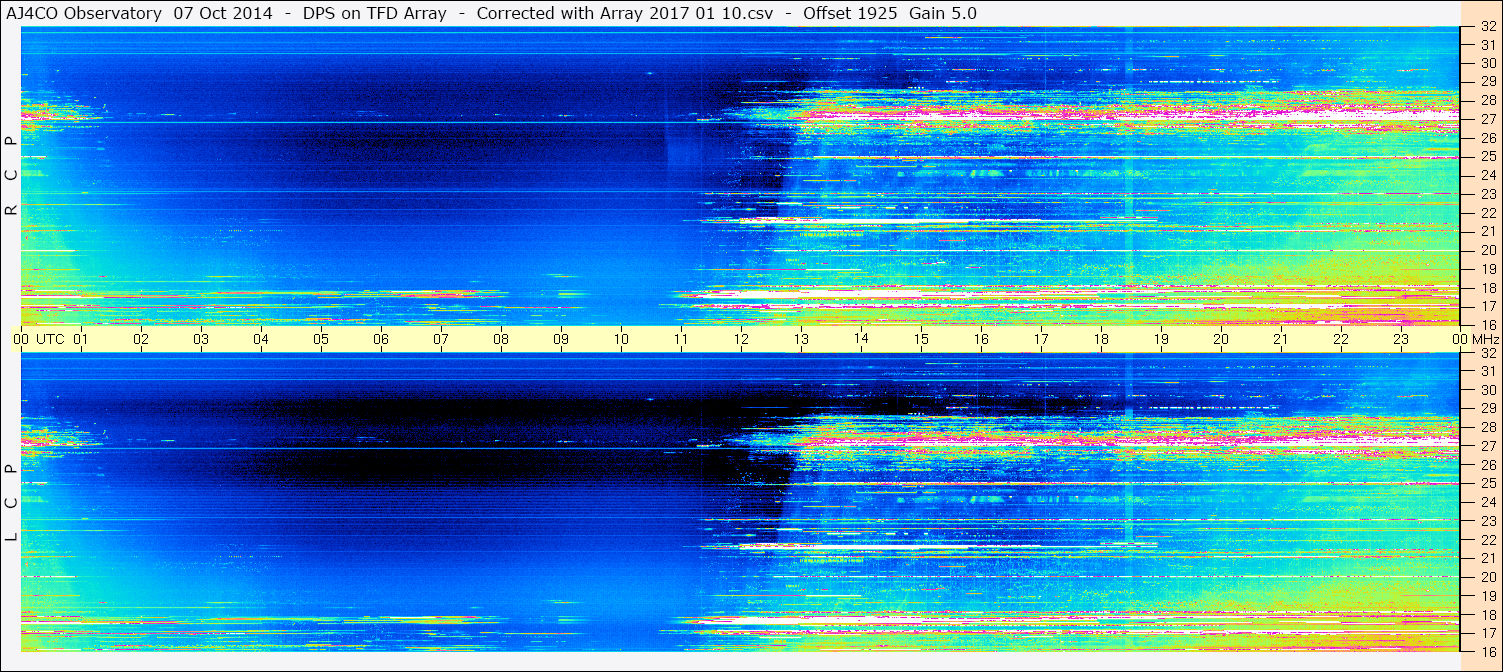Click the 25 MHz label of LCP panel

point(1487,484)
